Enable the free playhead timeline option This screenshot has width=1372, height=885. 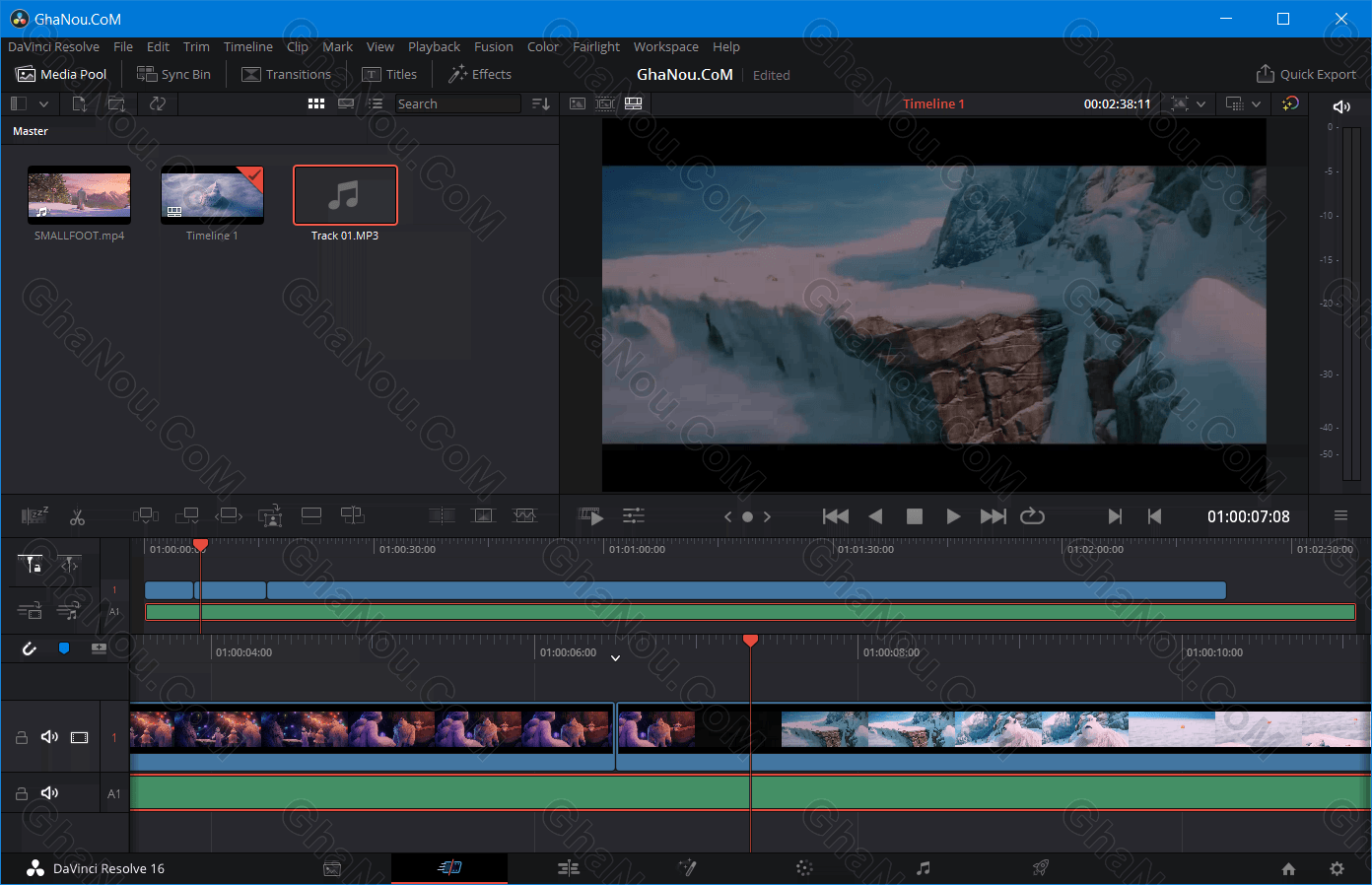[x=69, y=565]
